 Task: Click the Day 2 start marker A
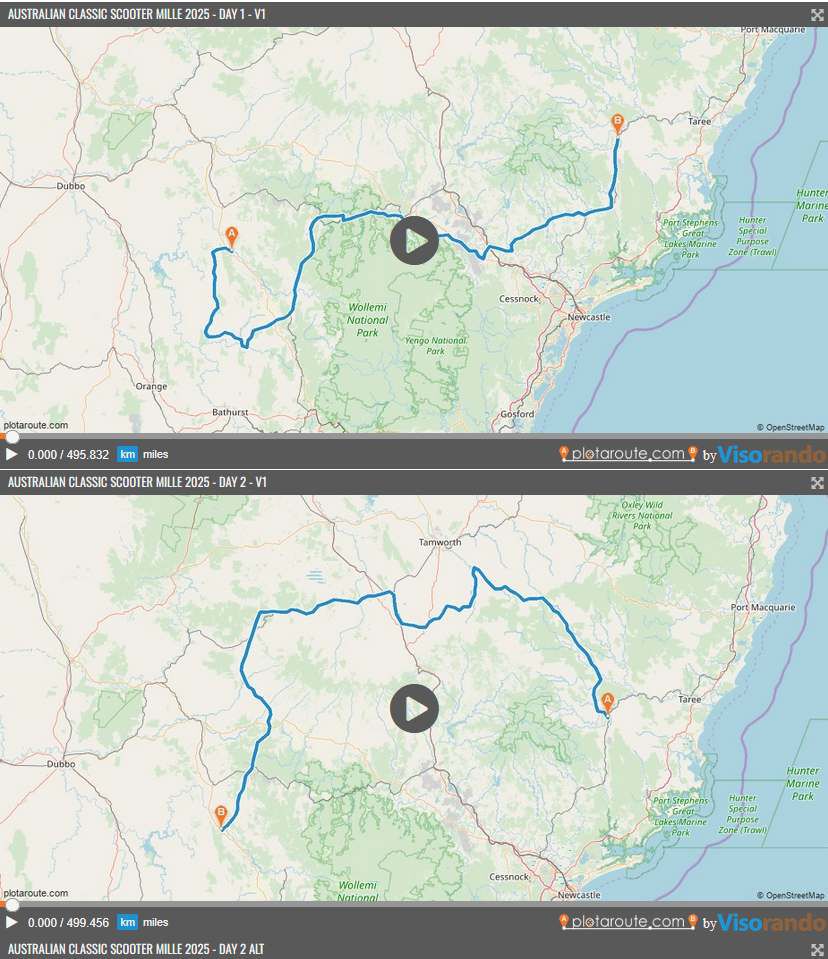pyautogui.click(x=606, y=700)
